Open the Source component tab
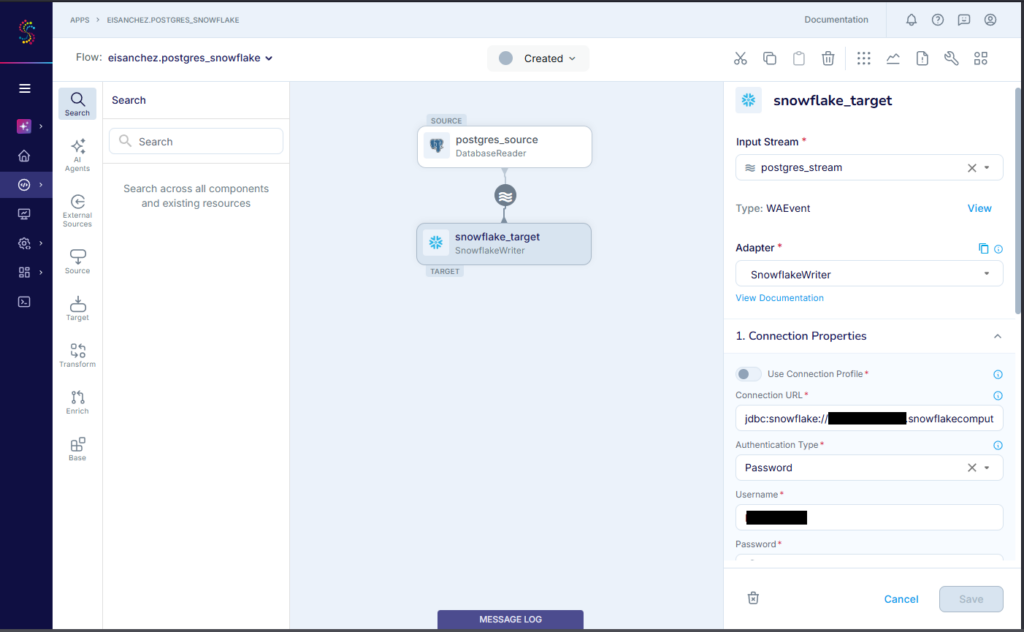Image resolution: width=1024 pixels, height=632 pixels. click(x=77, y=261)
